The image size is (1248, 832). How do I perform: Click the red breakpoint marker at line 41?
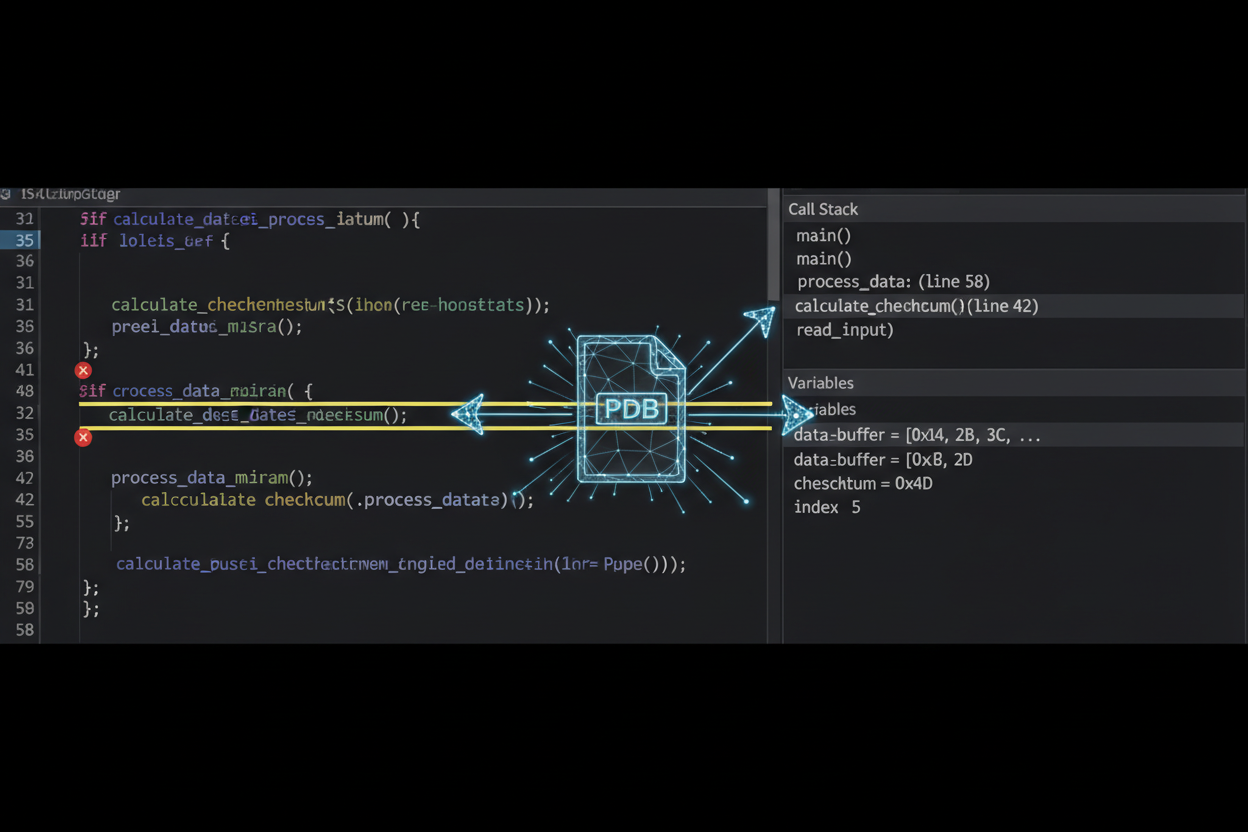tap(83, 370)
